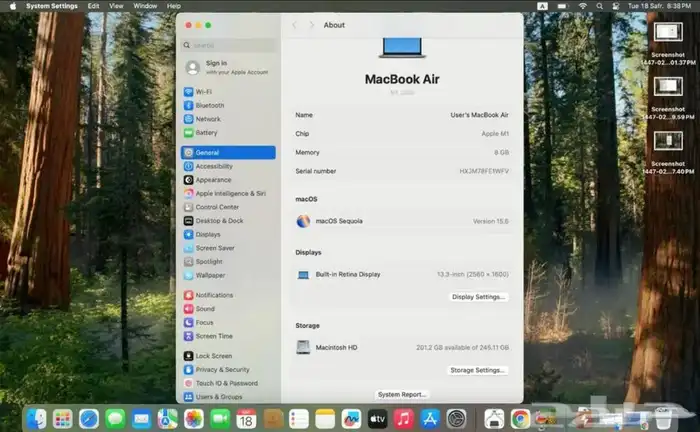700x432 pixels.
Task: Open Touch ID & Password settings
Action: tap(228, 383)
